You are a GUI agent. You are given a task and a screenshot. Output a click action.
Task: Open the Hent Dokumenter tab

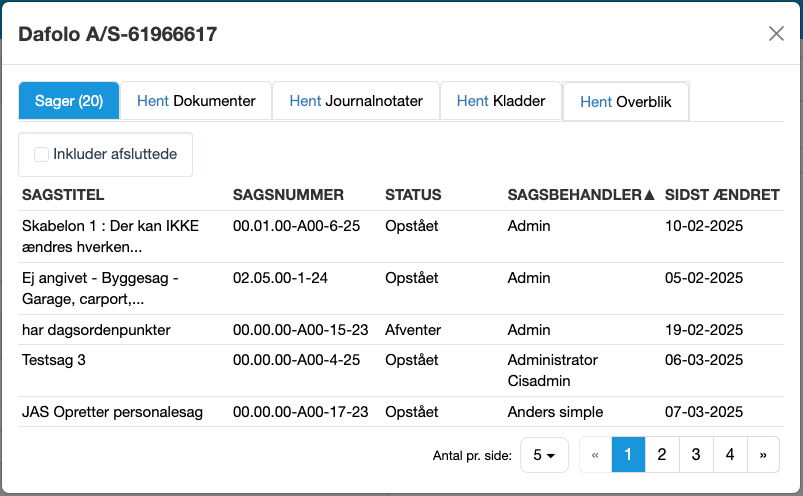[x=196, y=101]
